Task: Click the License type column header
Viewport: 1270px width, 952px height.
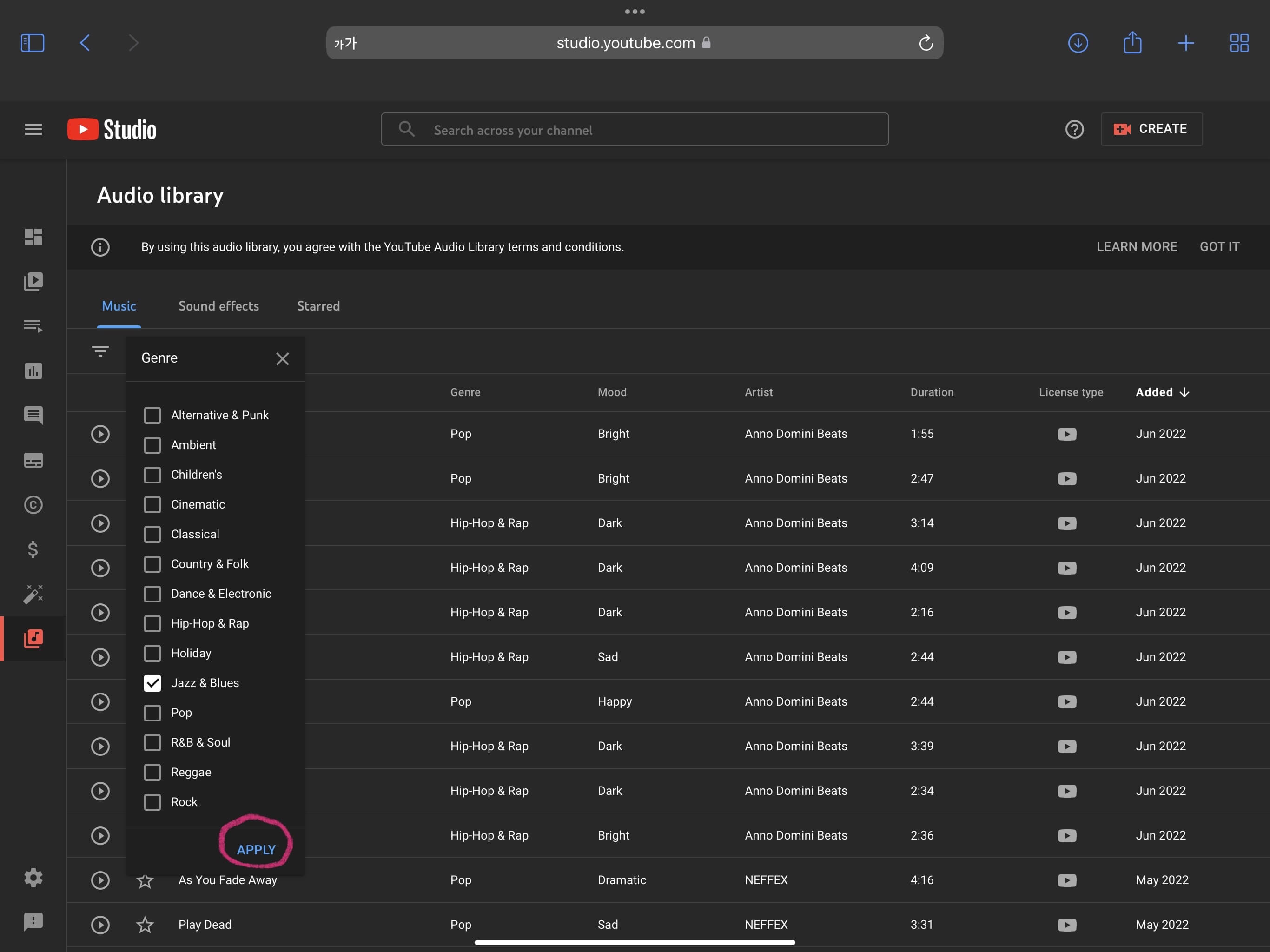Action: click(x=1071, y=392)
